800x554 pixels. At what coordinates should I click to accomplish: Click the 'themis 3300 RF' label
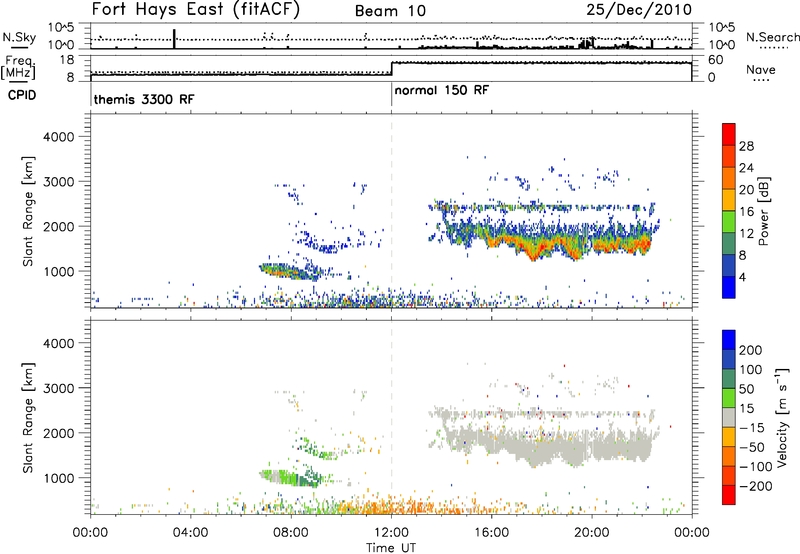click(144, 99)
